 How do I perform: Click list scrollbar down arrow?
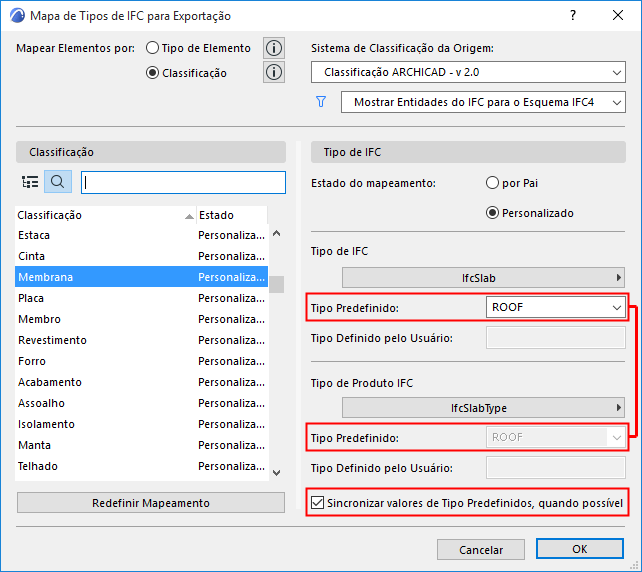click(277, 473)
